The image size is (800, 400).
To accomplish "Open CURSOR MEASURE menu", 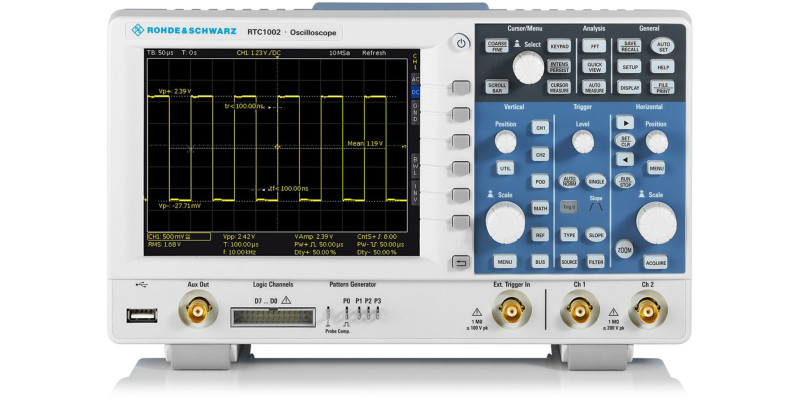I will point(559,87).
